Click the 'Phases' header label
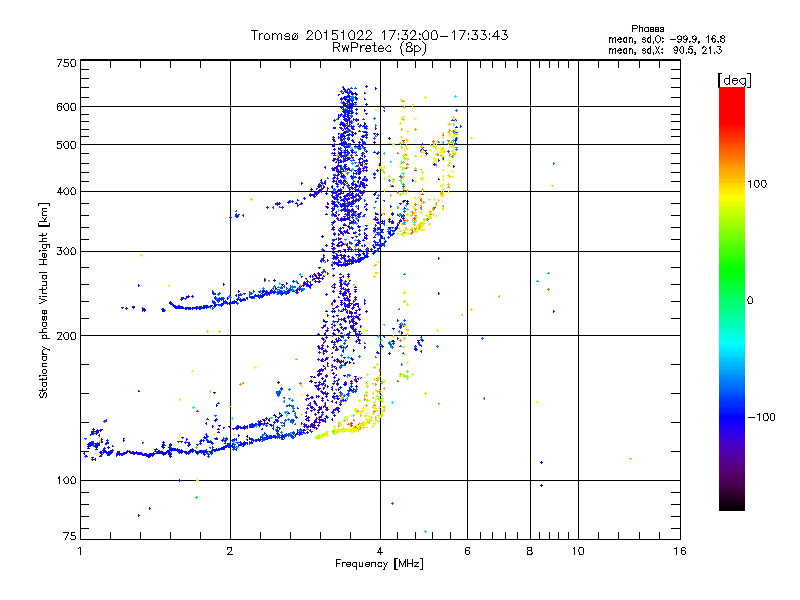800x600 pixels. point(647,29)
